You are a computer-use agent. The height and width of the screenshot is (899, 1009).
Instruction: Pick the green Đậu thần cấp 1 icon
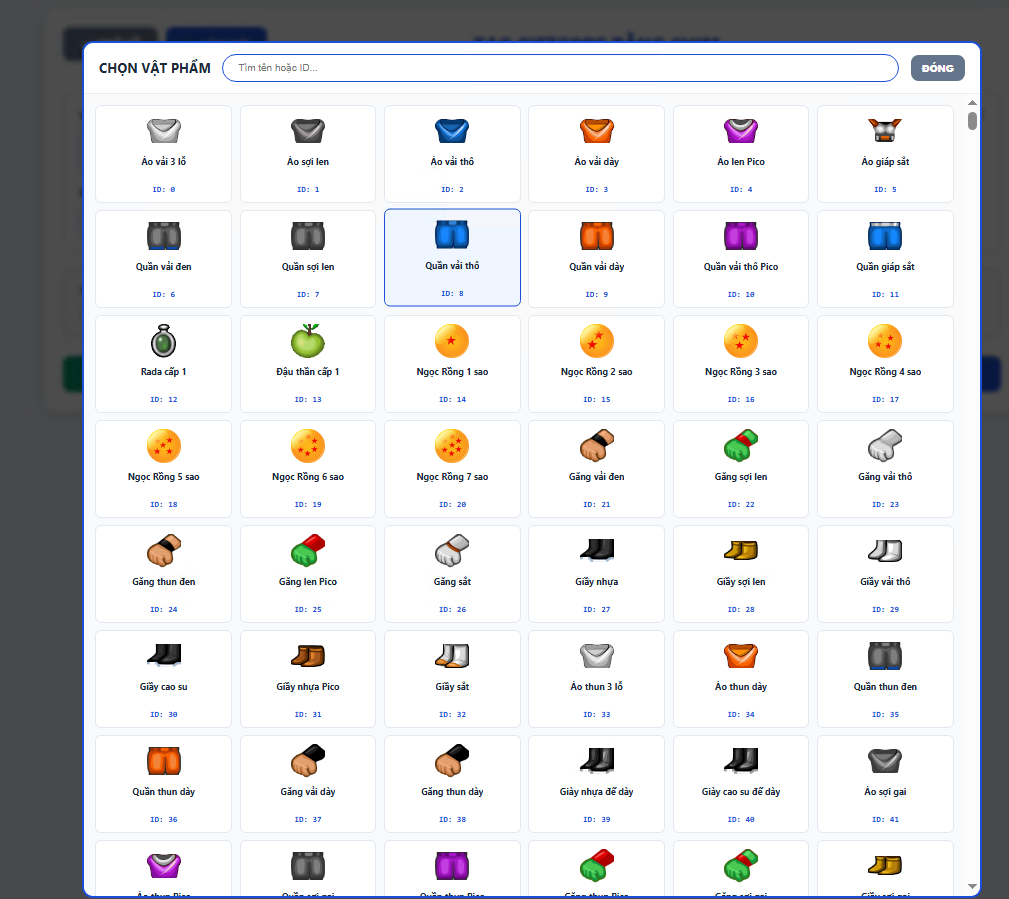point(308,341)
